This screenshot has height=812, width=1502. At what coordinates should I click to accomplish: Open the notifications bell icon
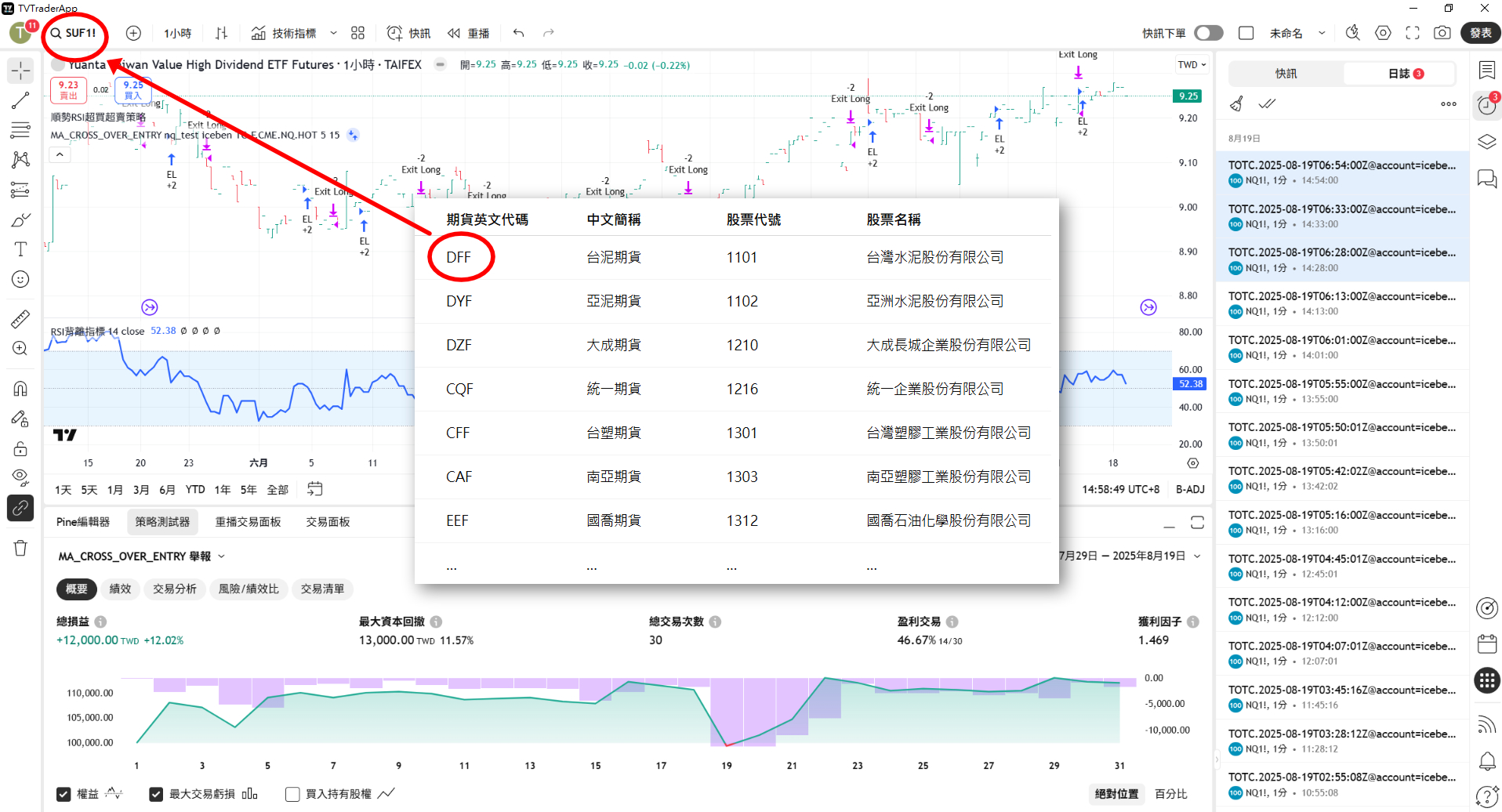[x=1487, y=761]
